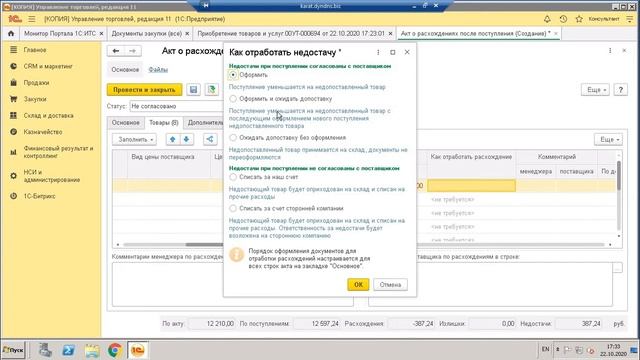
Task: Launch Chrome from the taskbar
Action: click(x=115, y=350)
